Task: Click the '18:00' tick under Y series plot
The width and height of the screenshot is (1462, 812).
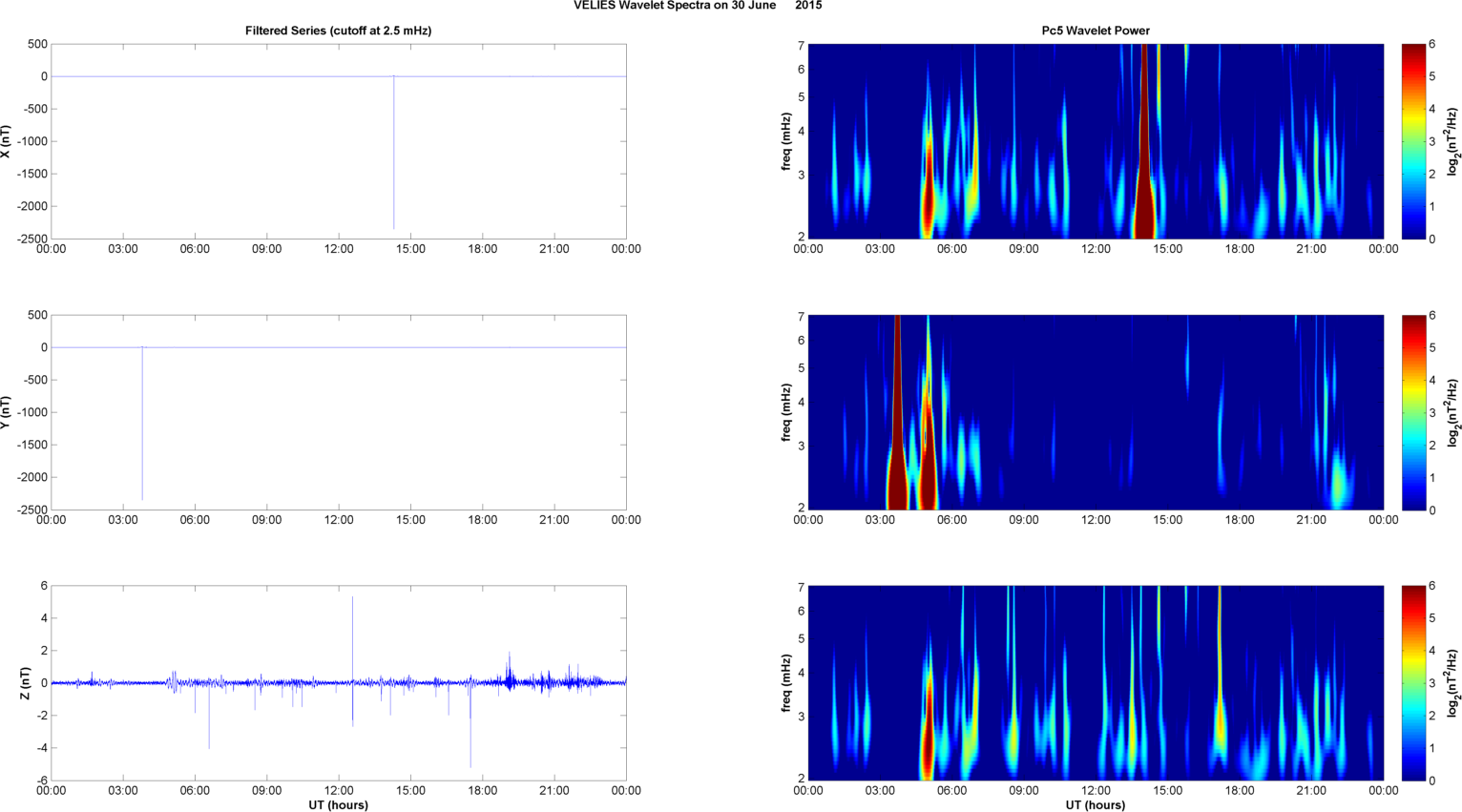Action: pyautogui.click(x=482, y=520)
